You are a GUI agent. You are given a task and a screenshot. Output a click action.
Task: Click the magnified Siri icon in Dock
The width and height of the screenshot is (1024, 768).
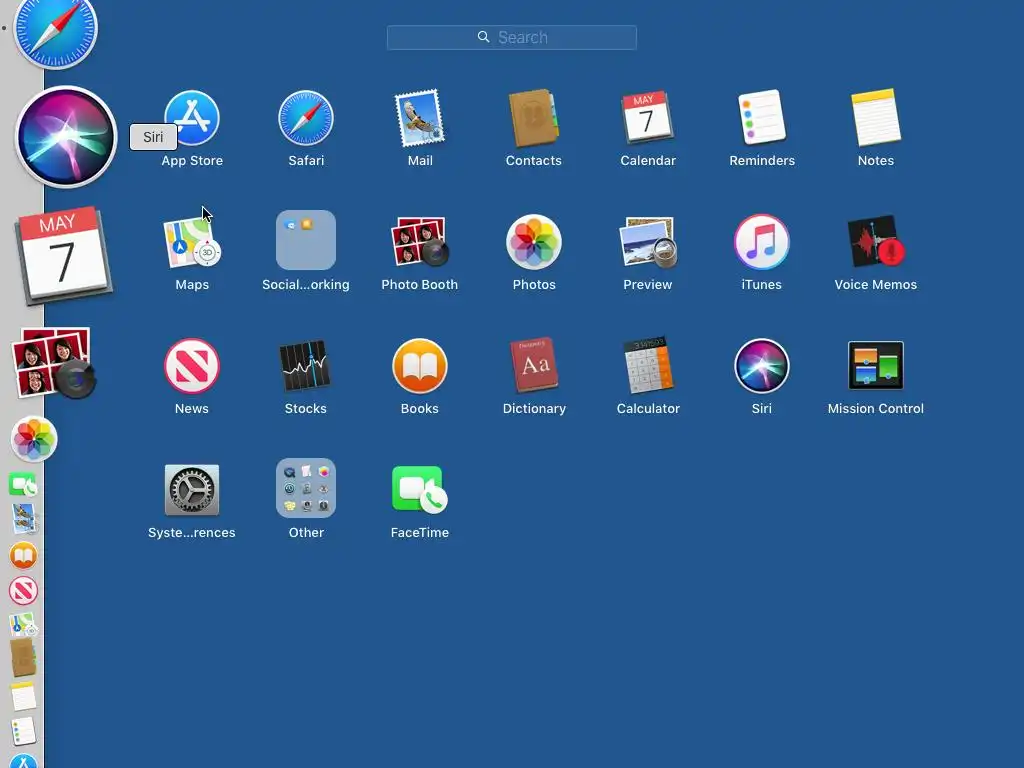tap(65, 137)
